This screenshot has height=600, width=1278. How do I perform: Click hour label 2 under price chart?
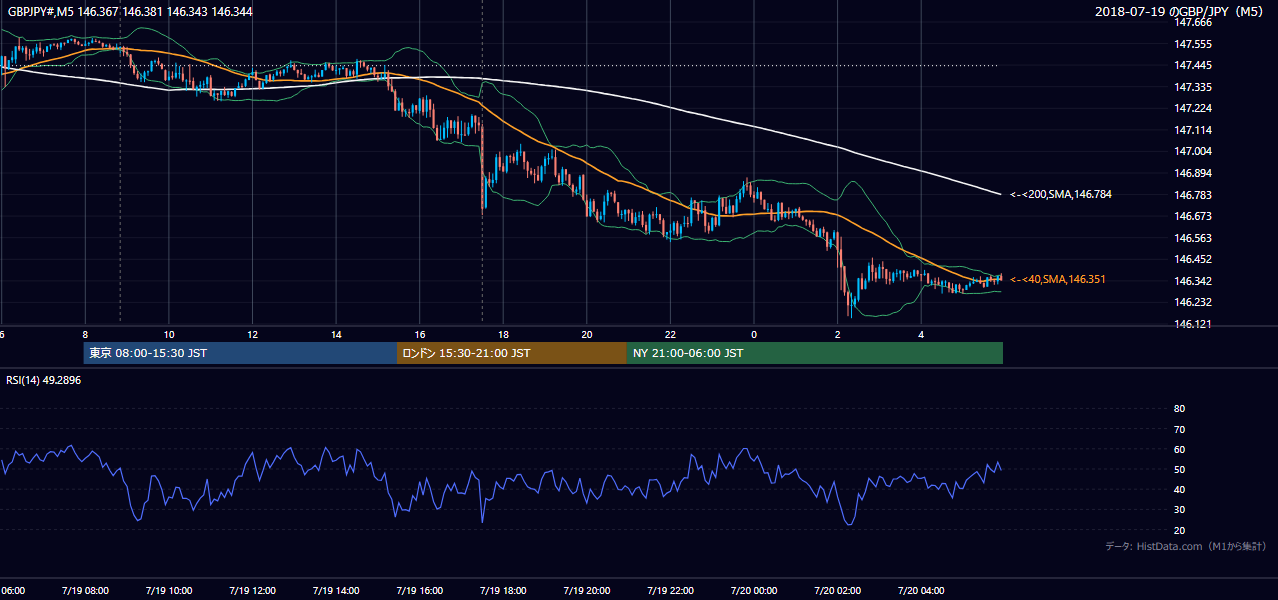coord(838,334)
